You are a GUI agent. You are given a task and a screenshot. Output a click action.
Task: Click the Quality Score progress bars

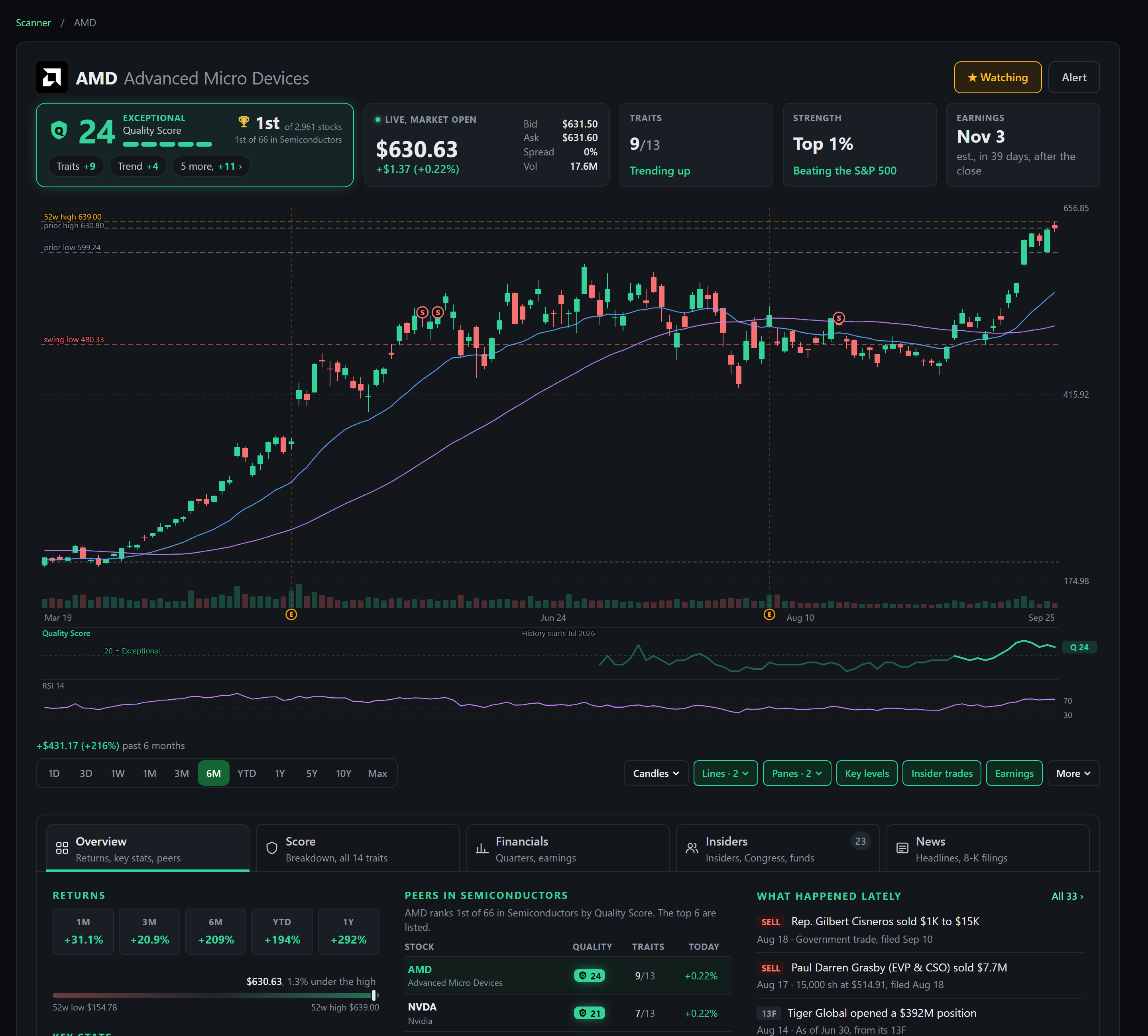(x=167, y=145)
